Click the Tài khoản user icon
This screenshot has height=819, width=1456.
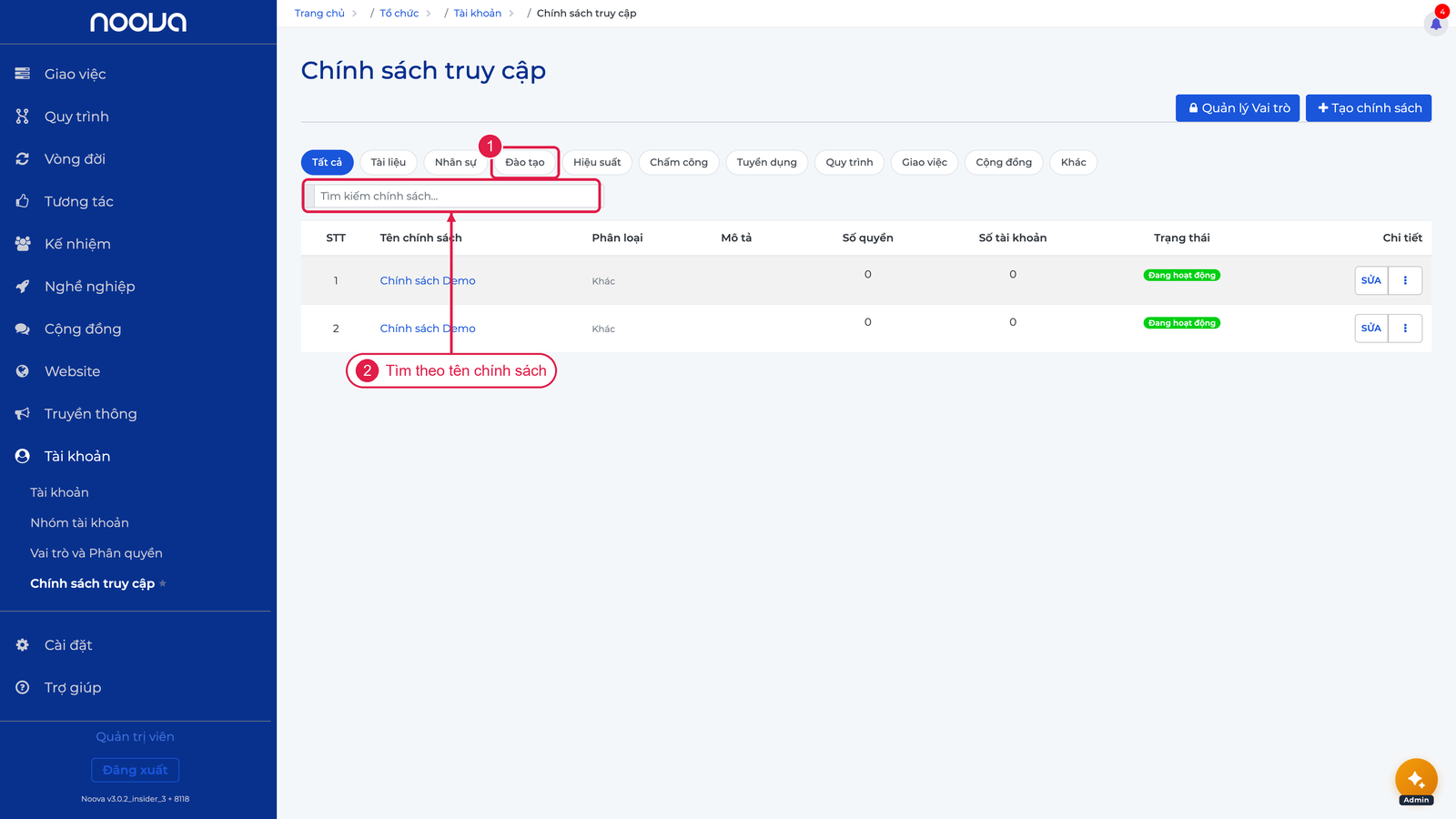pyautogui.click(x=23, y=456)
